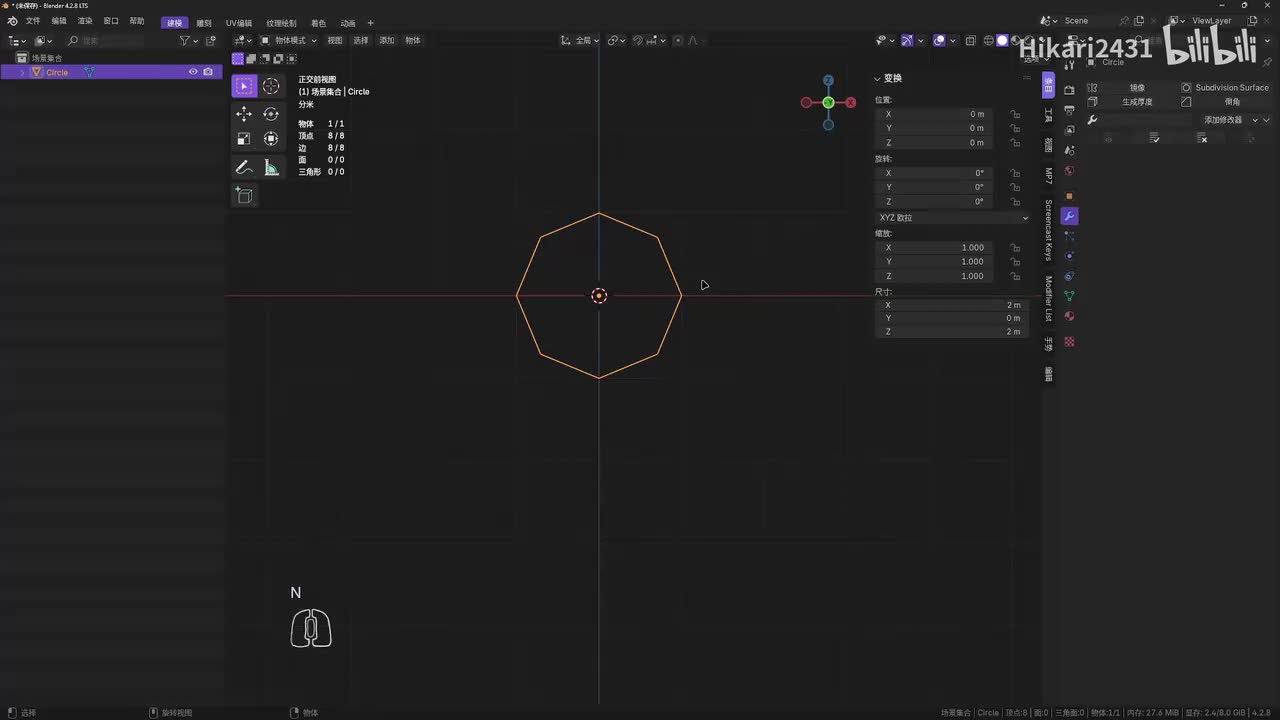Open the material properties tab

pyautogui.click(x=1069, y=316)
